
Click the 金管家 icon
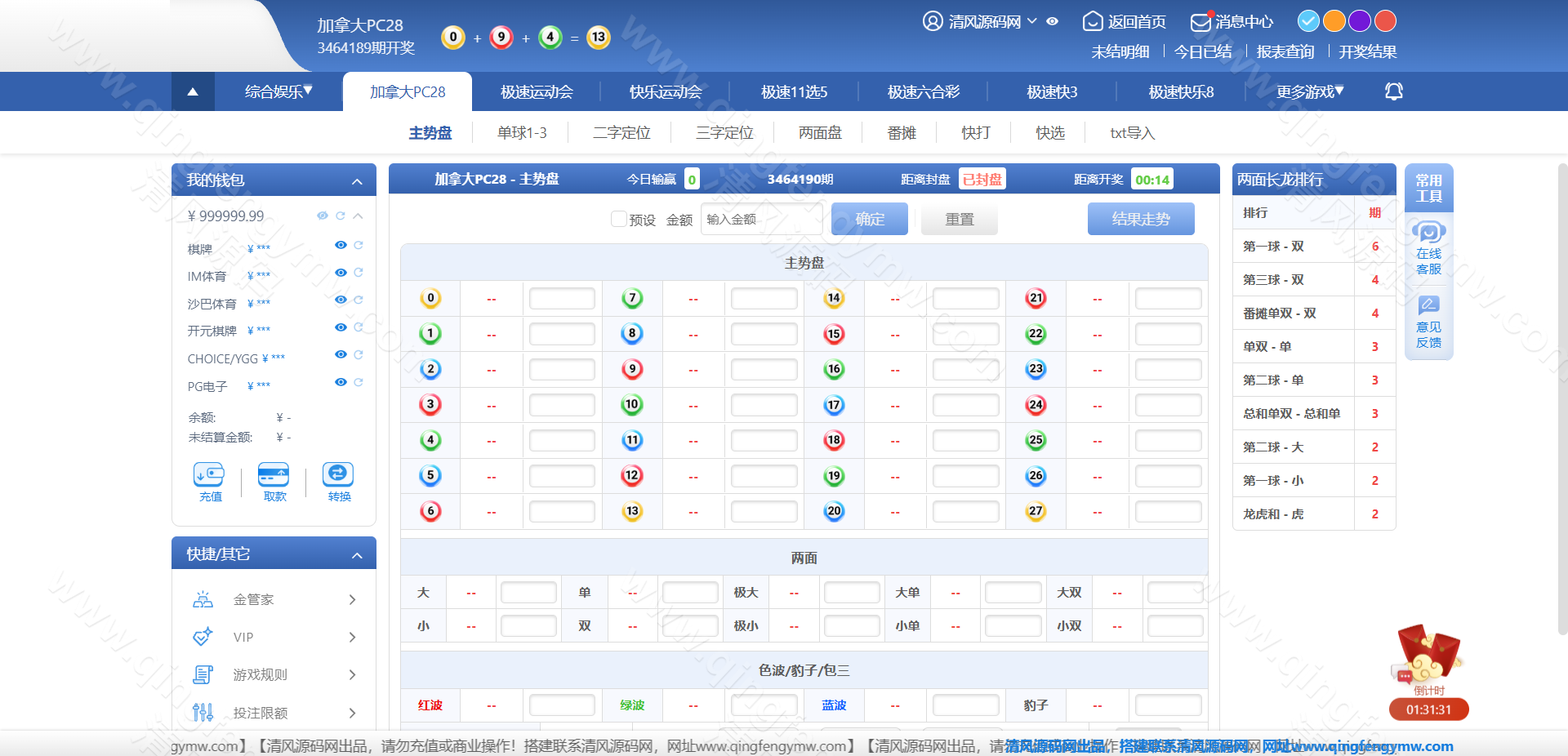[203, 599]
